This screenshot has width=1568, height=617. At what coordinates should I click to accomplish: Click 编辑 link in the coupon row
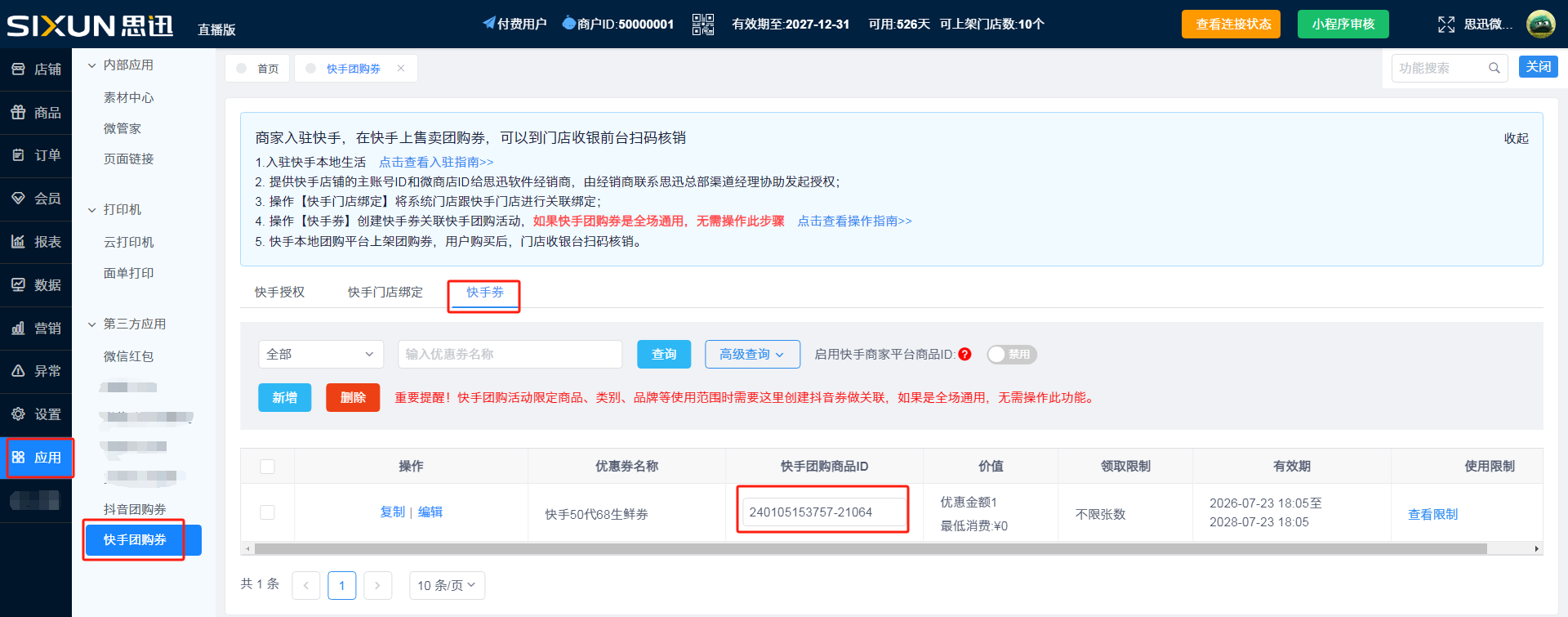pyautogui.click(x=430, y=512)
